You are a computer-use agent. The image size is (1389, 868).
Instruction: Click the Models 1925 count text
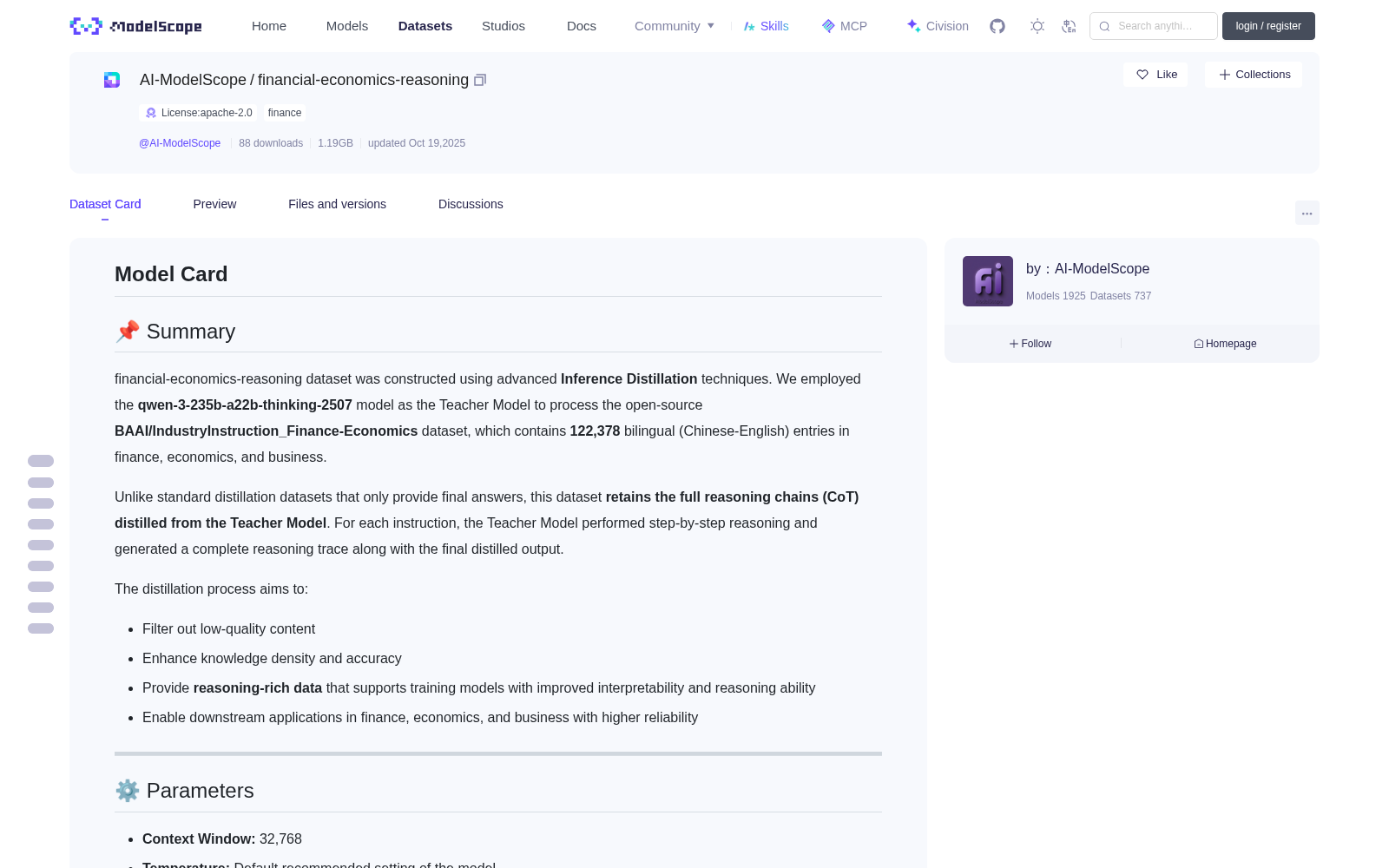click(1056, 296)
